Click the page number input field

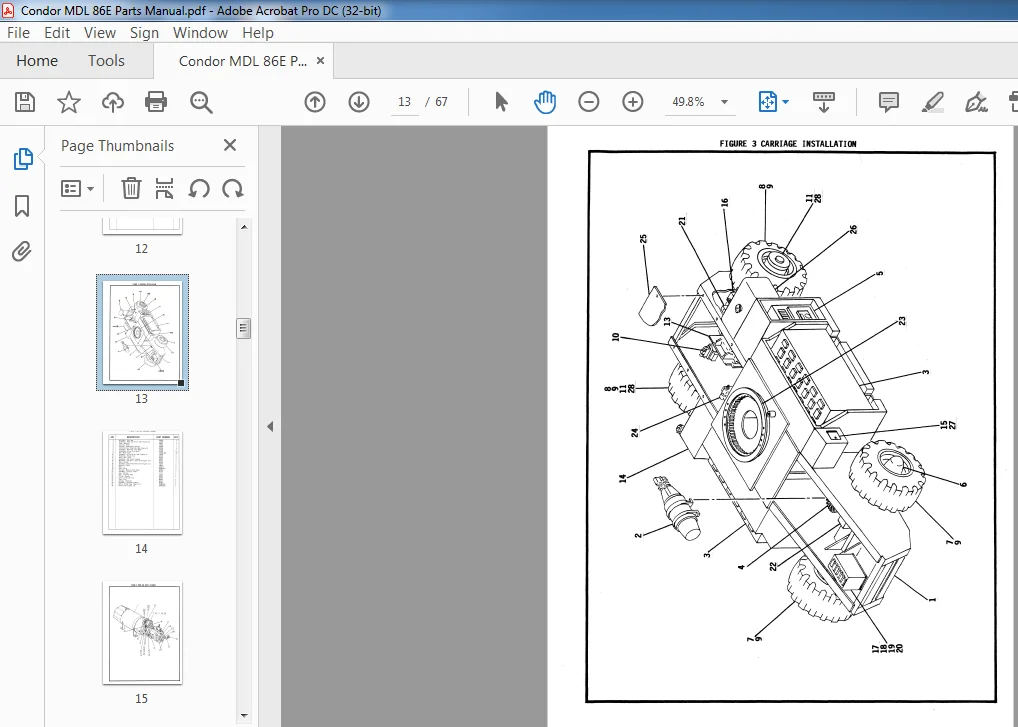404,102
